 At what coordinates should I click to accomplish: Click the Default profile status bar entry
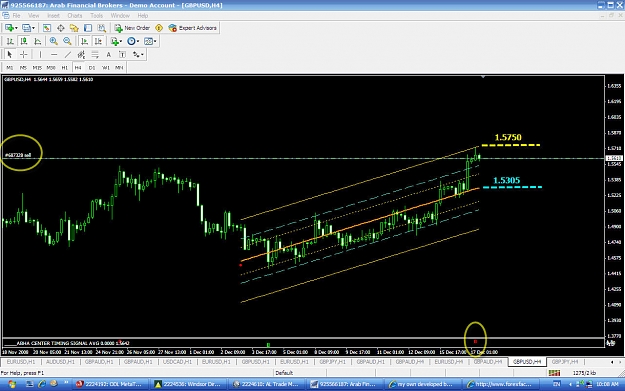click(284, 373)
